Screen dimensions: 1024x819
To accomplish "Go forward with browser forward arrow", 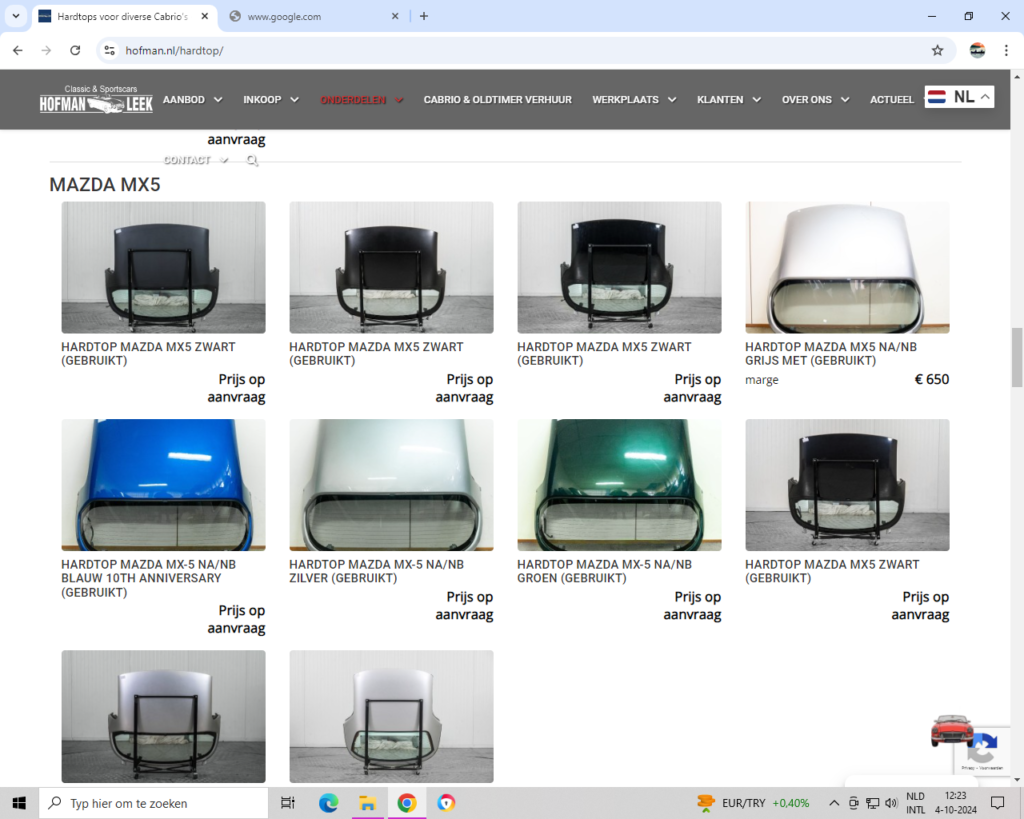I will point(46,50).
